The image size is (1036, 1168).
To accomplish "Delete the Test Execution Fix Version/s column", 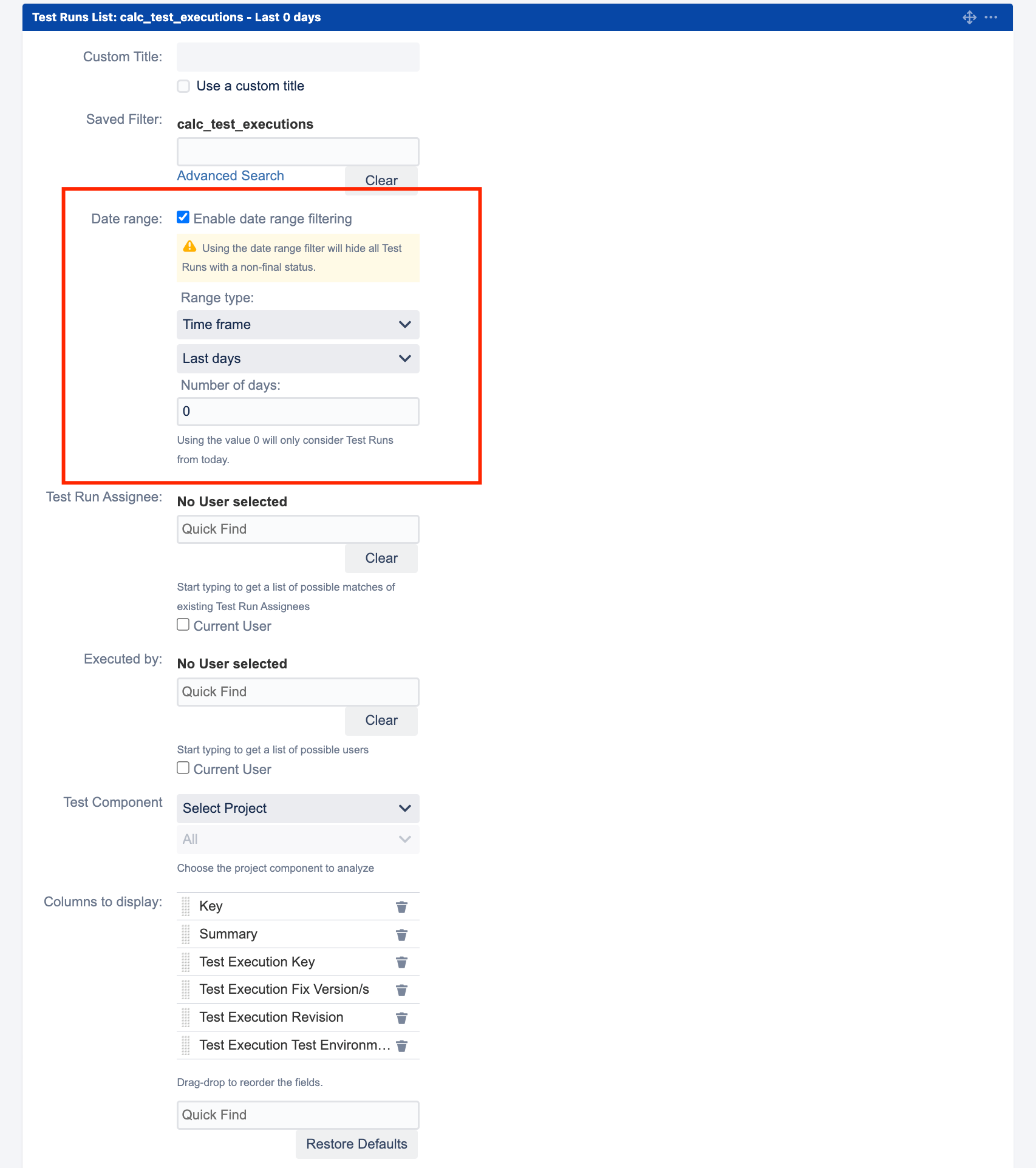I will coord(401,990).
